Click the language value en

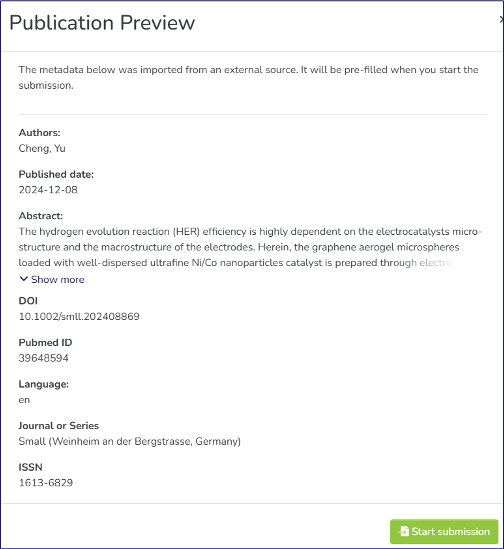click(x=24, y=400)
